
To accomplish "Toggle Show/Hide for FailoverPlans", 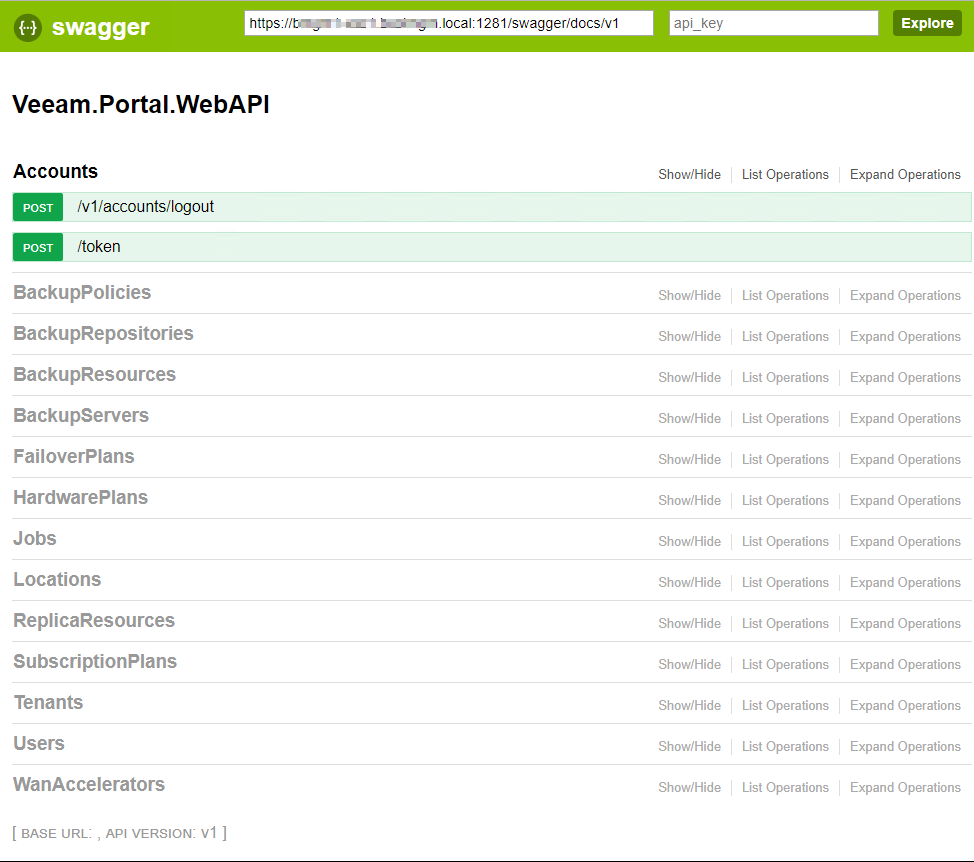I will (690, 460).
